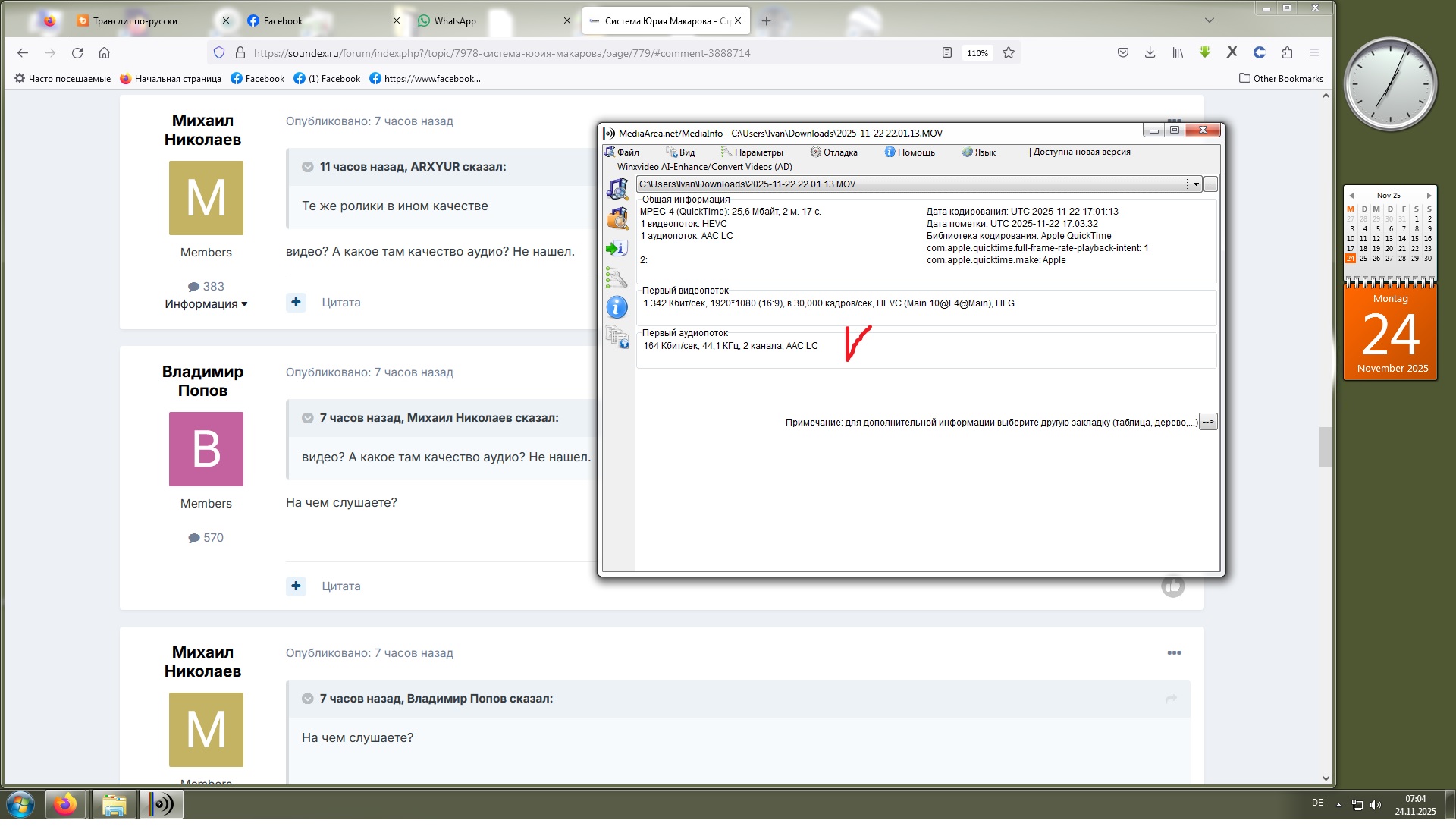Toggle Firefox reader view icon
Screen dimensions: 1456x833
(946, 53)
